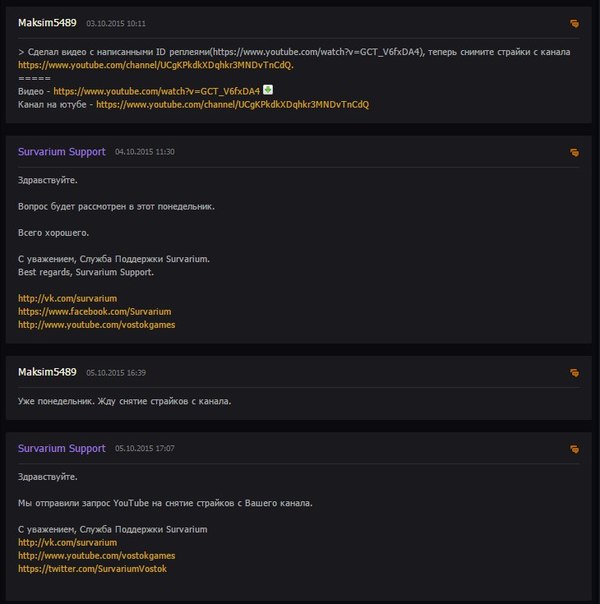This screenshot has width=600, height=604.
Task: Open Survarium Support name on 05.10.2015 17:07 post
Action: point(61,448)
